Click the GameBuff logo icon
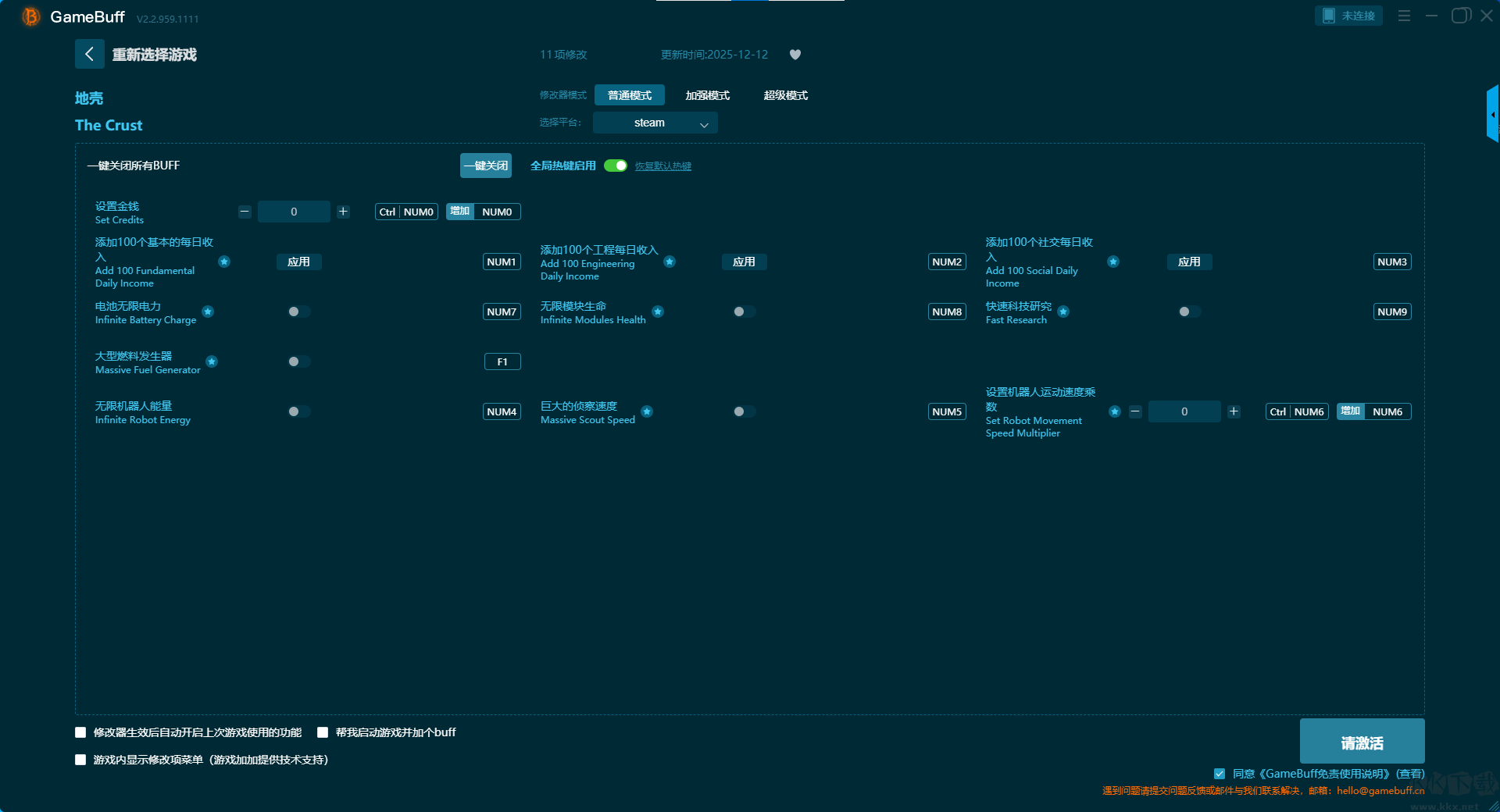This screenshot has height=812, width=1500. [x=31, y=16]
